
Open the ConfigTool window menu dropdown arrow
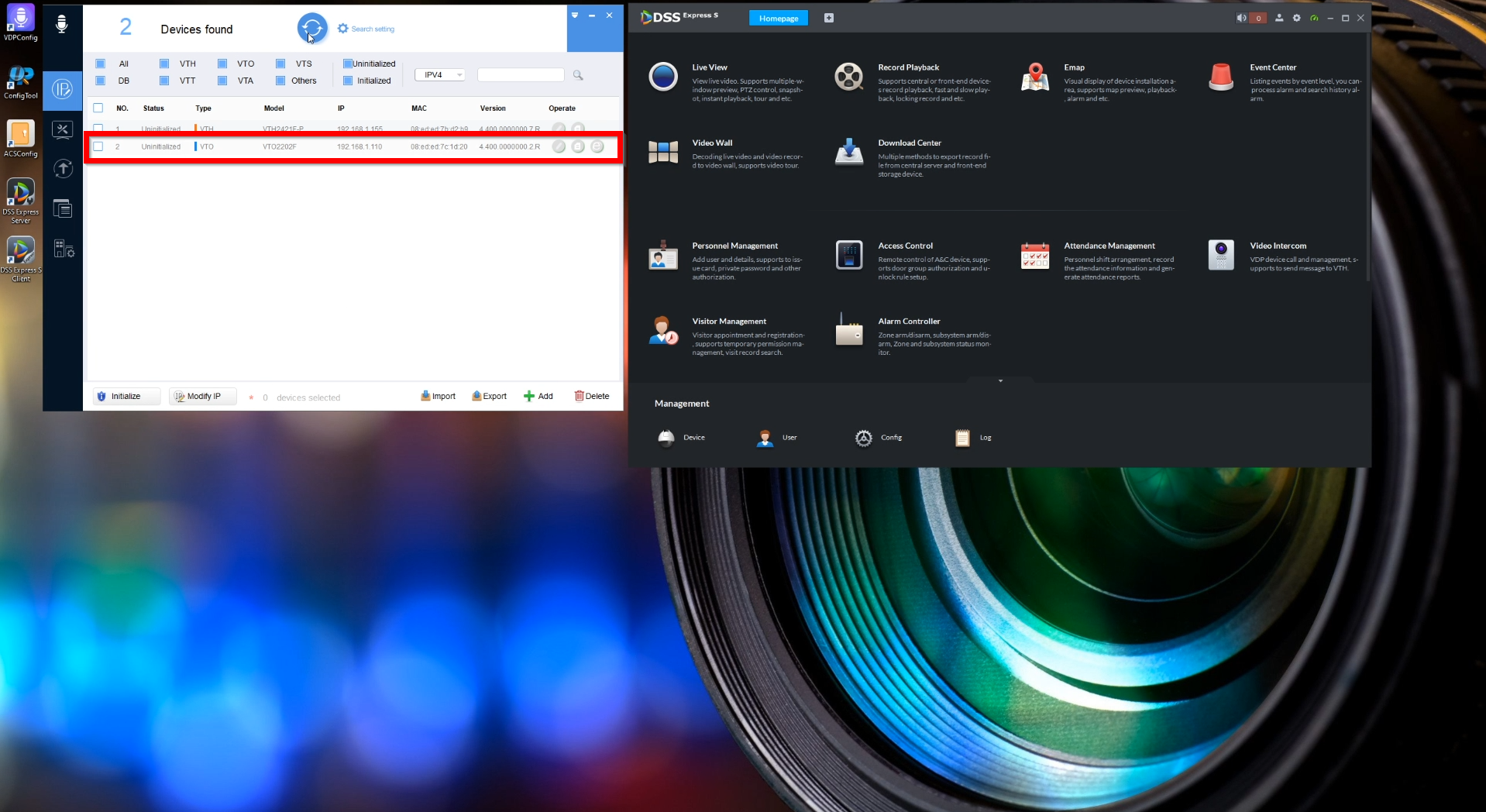[x=575, y=15]
